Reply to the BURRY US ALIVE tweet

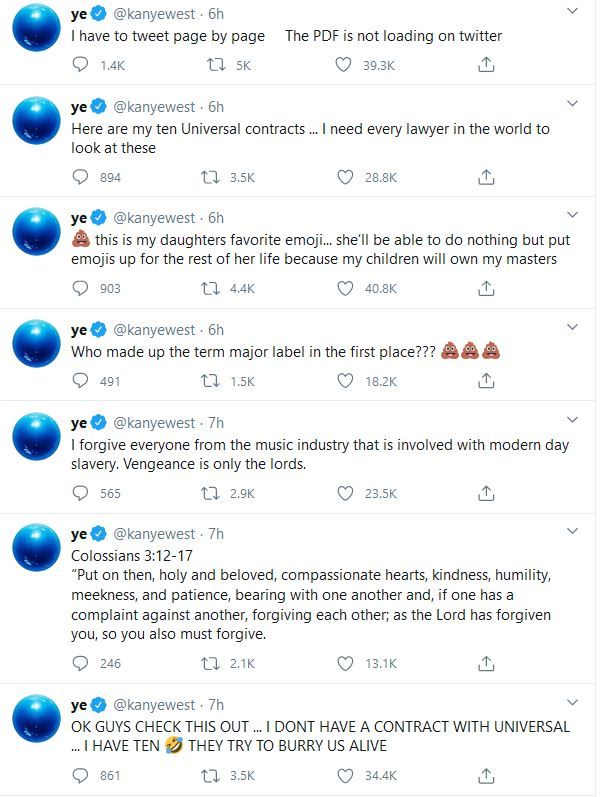pyautogui.click(x=80, y=775)
